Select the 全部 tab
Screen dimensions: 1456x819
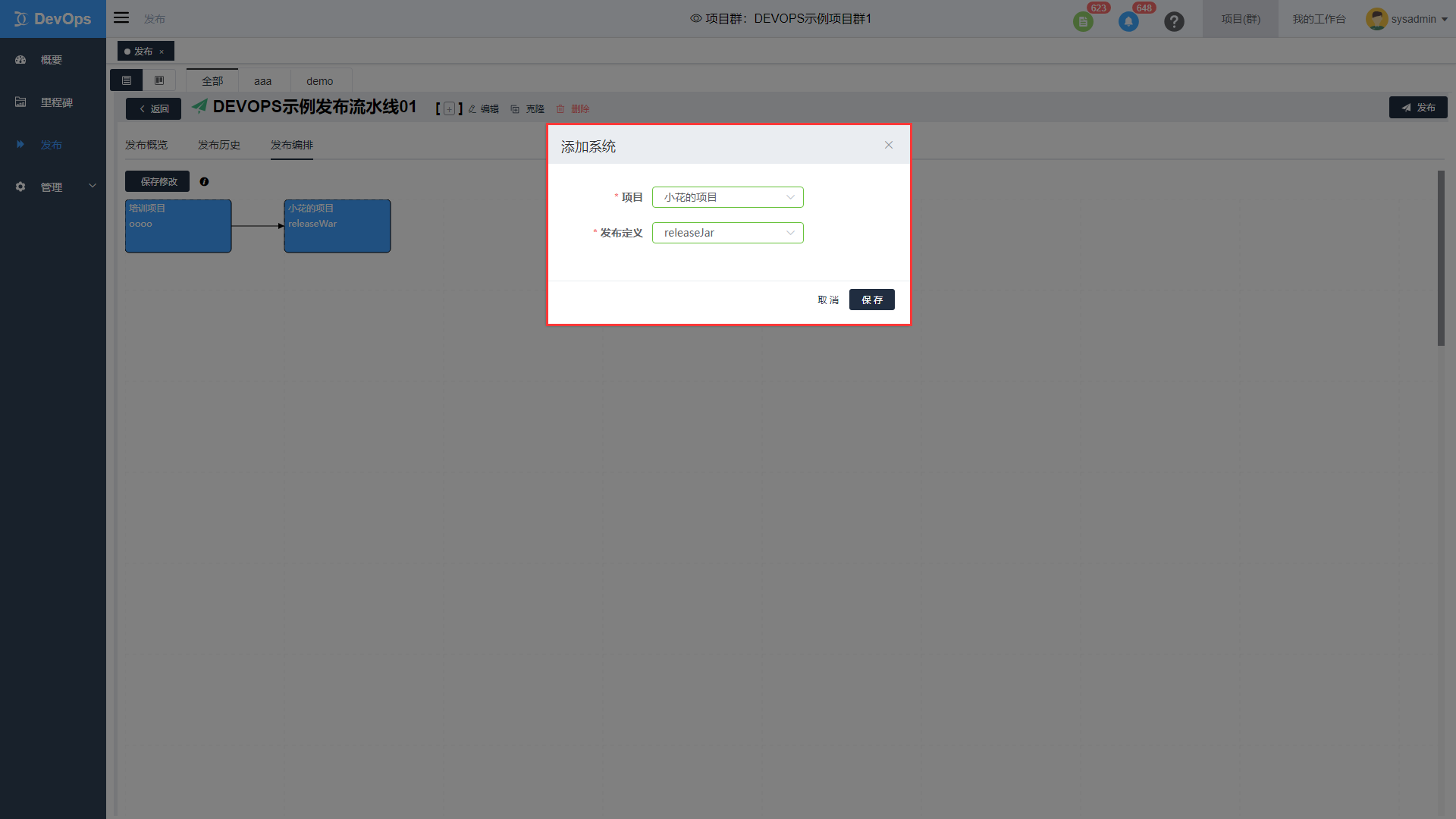(212, 80)
